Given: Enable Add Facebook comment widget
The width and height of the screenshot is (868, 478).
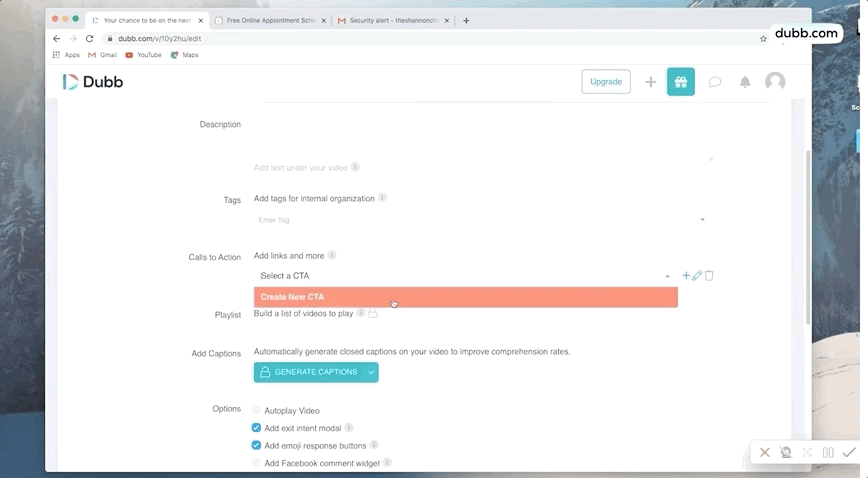Looking at the screenshot, I should click(x=256, y=462).
